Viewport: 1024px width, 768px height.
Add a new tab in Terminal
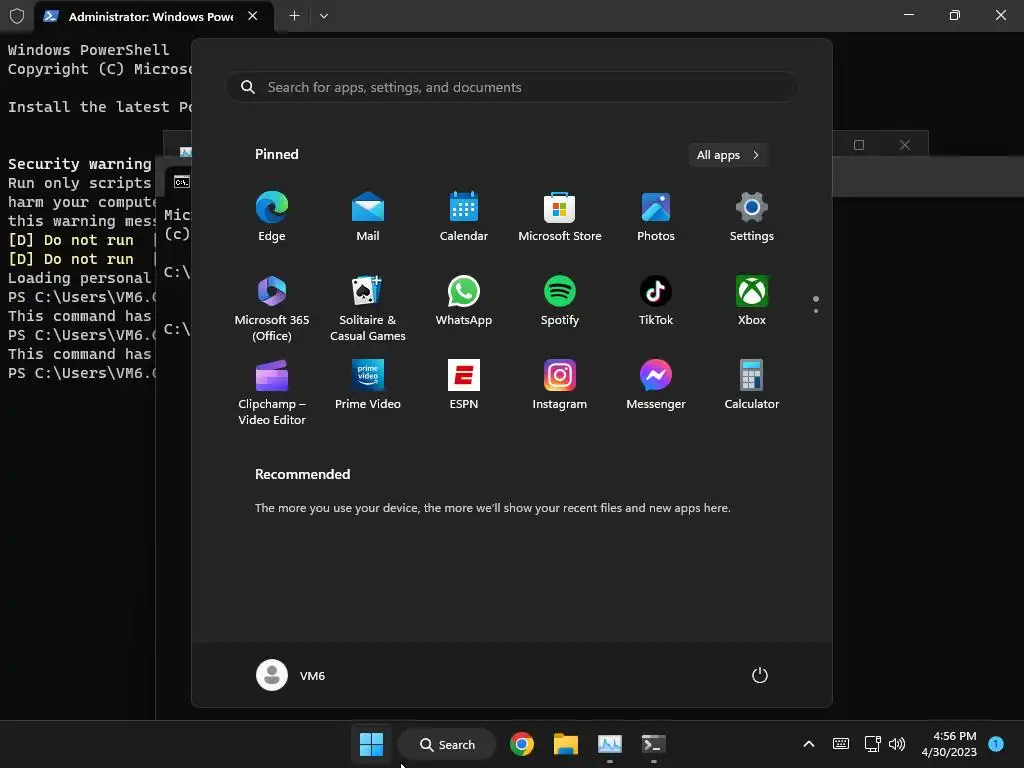click(295, 16)
